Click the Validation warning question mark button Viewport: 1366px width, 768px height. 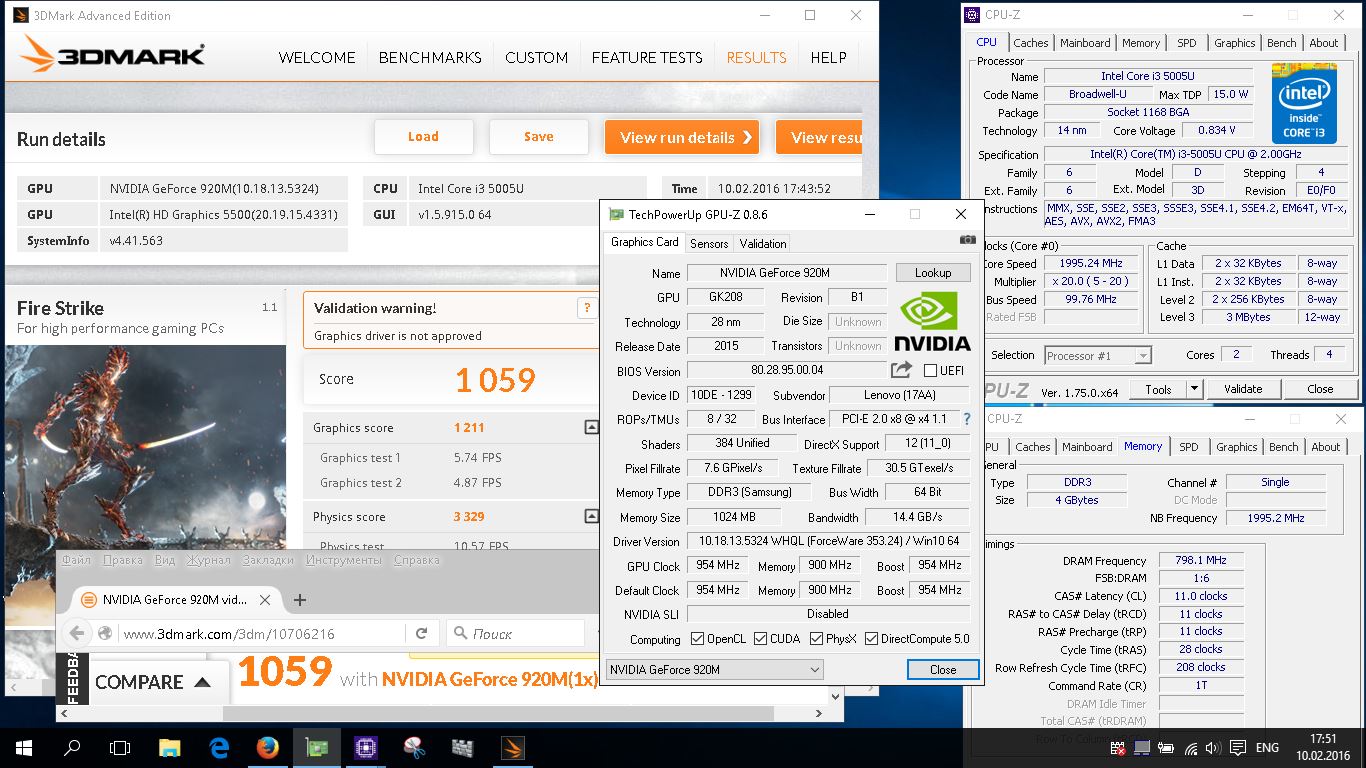[587, 308]
